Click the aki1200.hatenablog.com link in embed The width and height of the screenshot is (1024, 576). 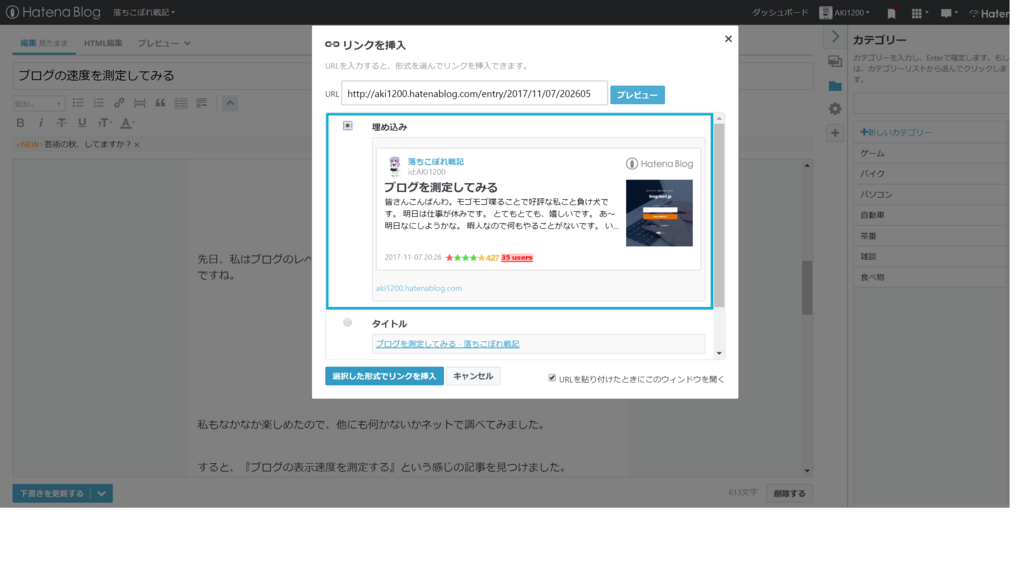(x=419, y=288)
